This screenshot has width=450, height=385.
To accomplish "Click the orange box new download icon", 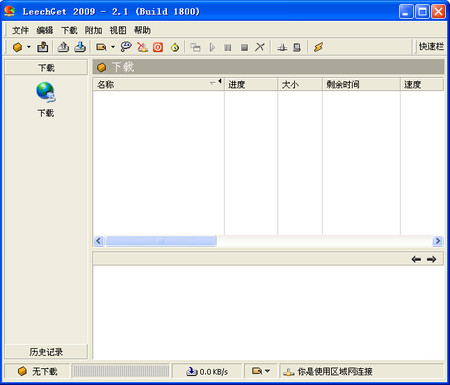I will click(x=17, y=47).
